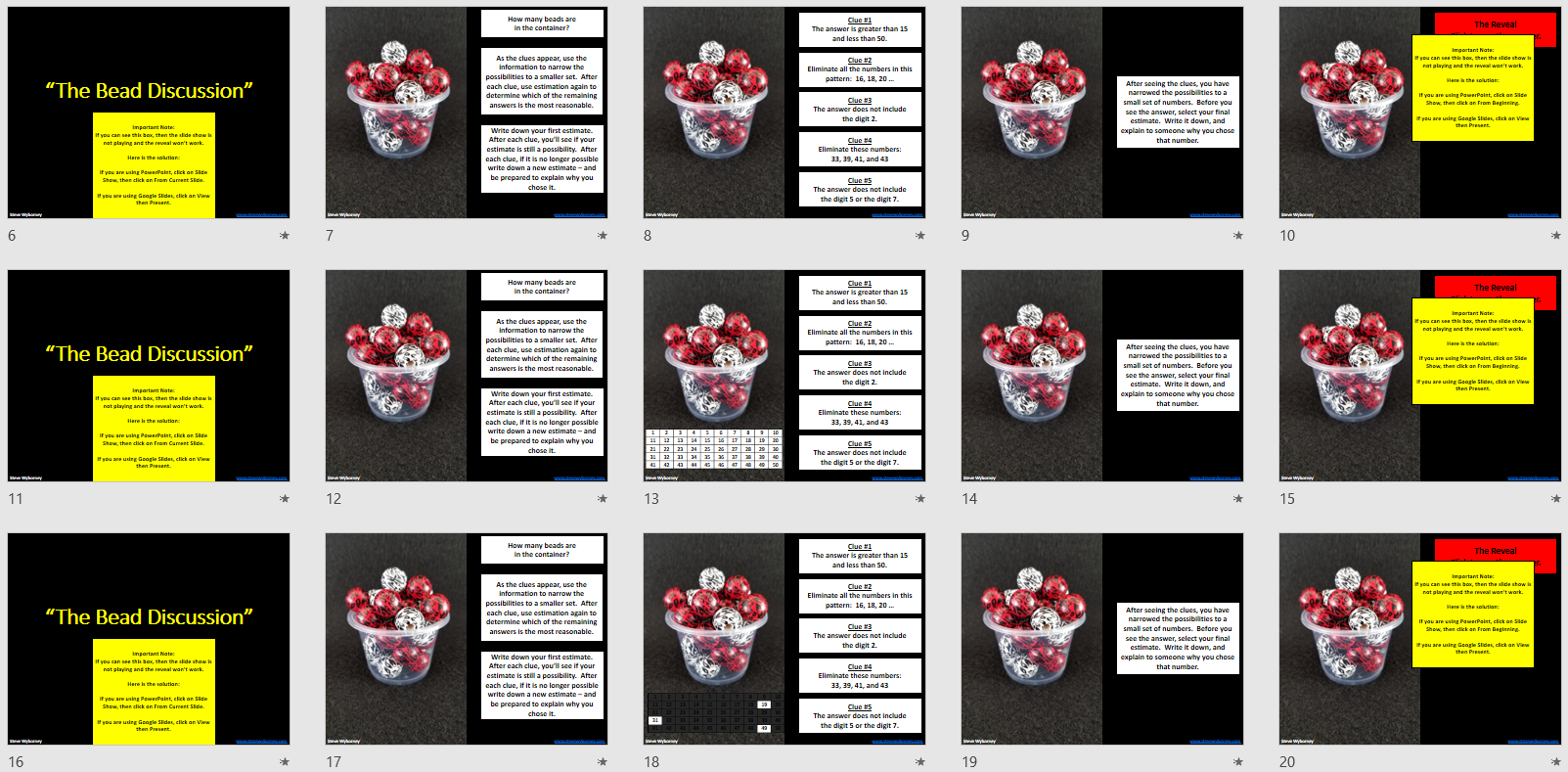Click the transition star icon under slide 12

[603, 499]
